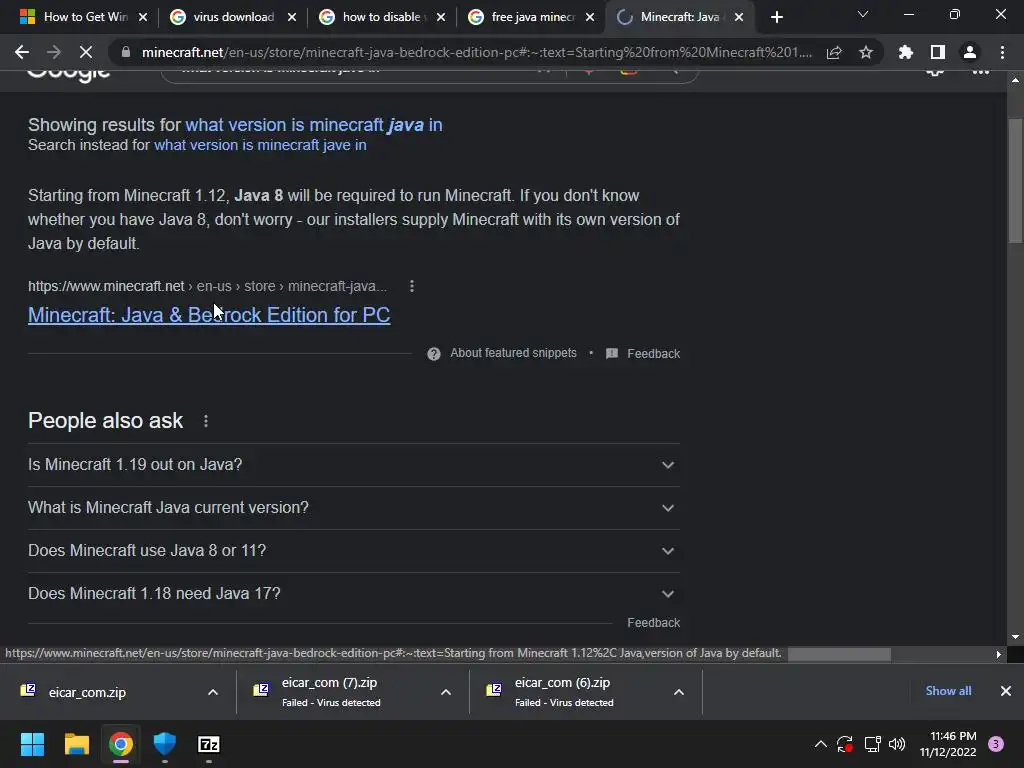The width and height of the screenshot is (1024, 768).
Task: Open a new tab with the plus button
Action: (776, 17)
